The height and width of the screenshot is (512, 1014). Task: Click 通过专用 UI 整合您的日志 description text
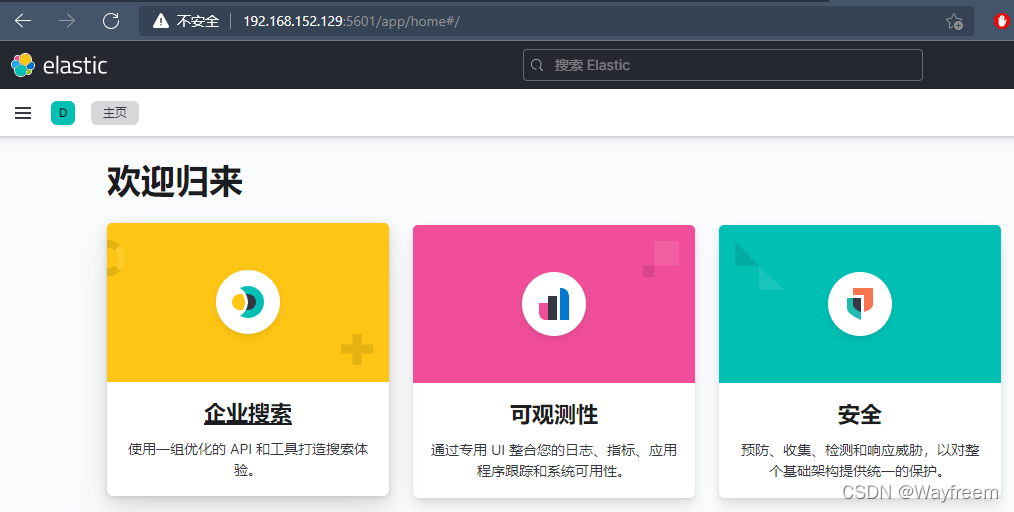click(x=554, y=460)
